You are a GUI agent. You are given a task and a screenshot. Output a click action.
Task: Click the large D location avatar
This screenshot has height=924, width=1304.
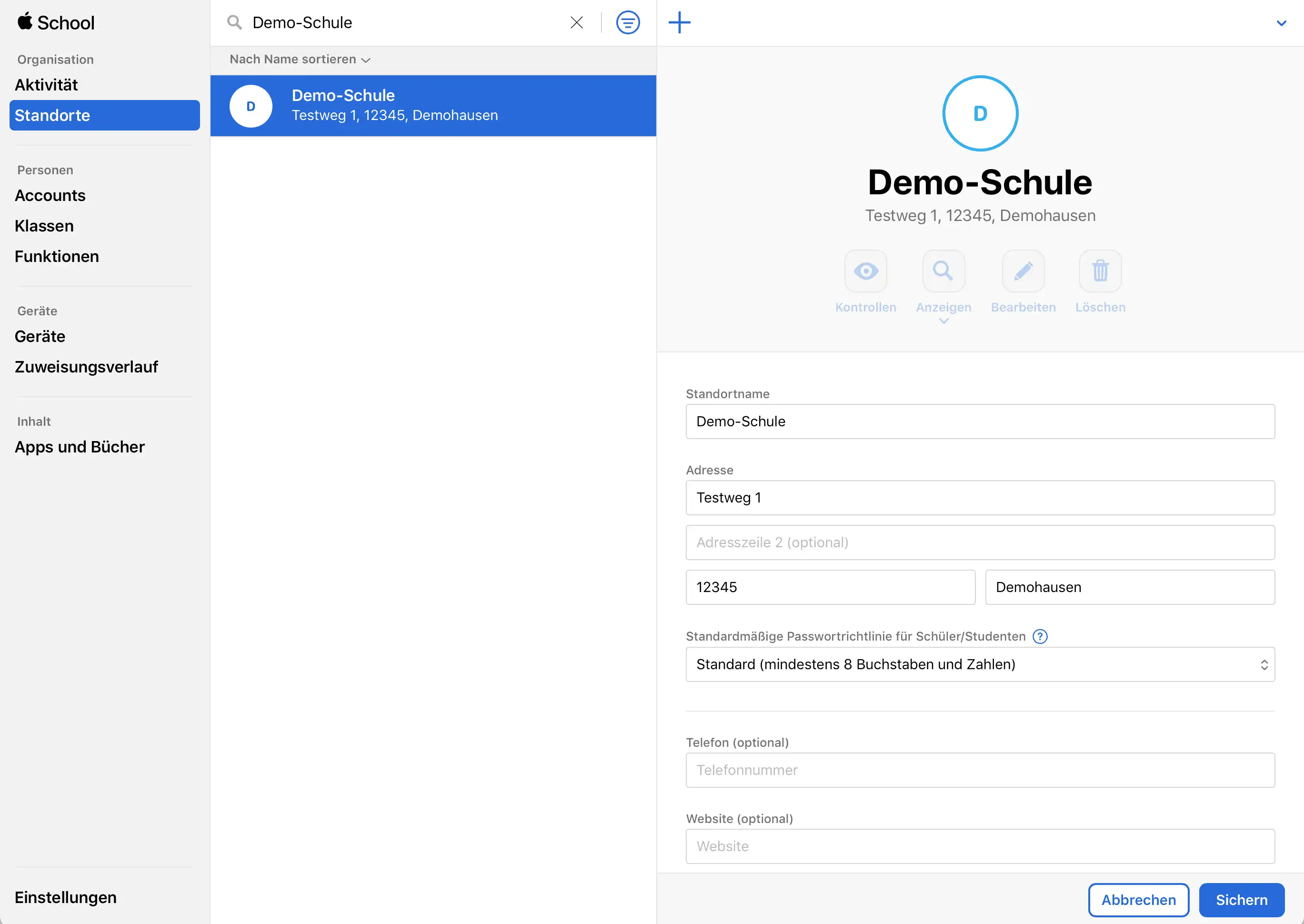(x=980, y=113)
